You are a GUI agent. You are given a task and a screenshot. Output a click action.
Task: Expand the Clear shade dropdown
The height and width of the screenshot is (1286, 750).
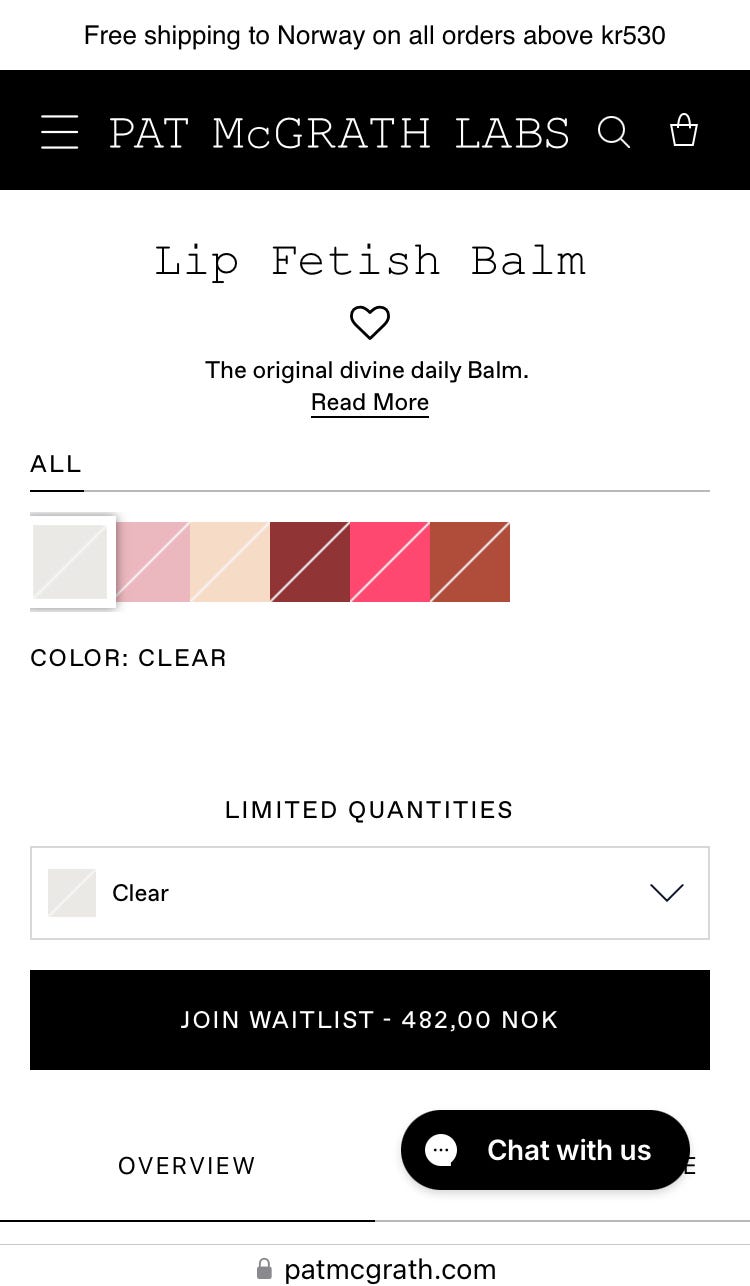click(x=369, y=893)
